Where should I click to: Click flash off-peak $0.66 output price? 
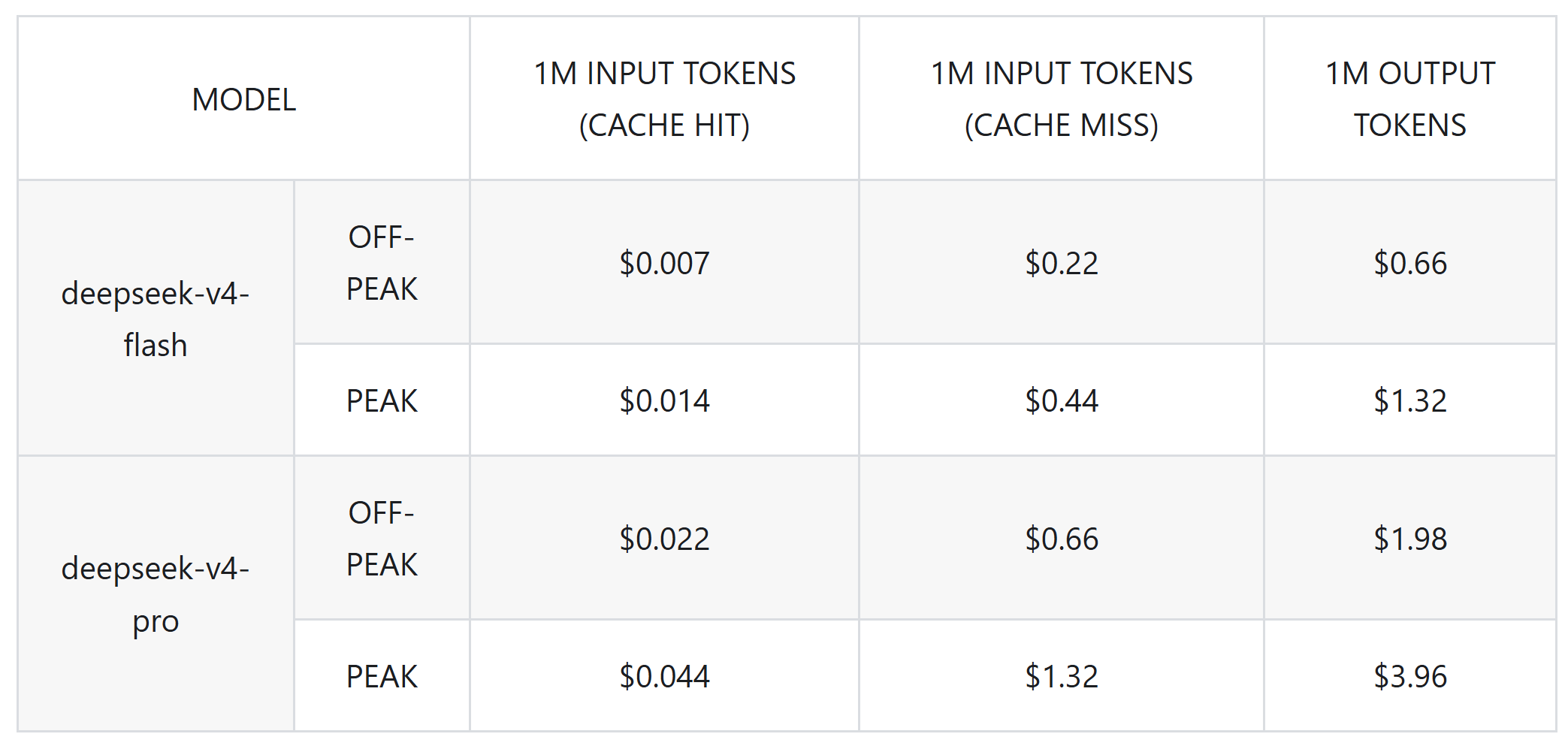(1410, 263)
